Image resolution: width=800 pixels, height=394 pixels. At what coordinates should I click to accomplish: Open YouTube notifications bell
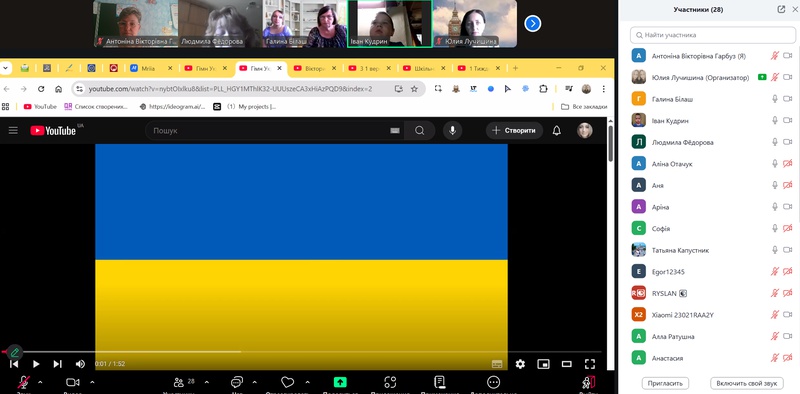tap(557, 131)
